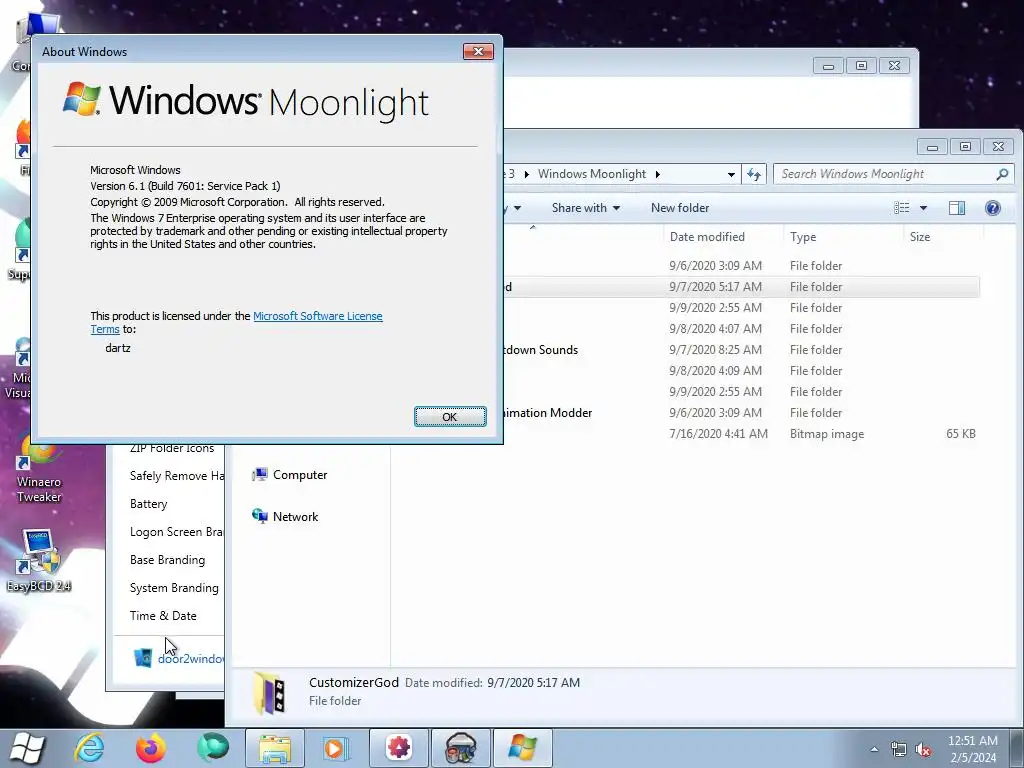The image size is (1024, 768).
Task: Switch to Windows Explorer on the taskbar
Action: click(x=275, y=748)
